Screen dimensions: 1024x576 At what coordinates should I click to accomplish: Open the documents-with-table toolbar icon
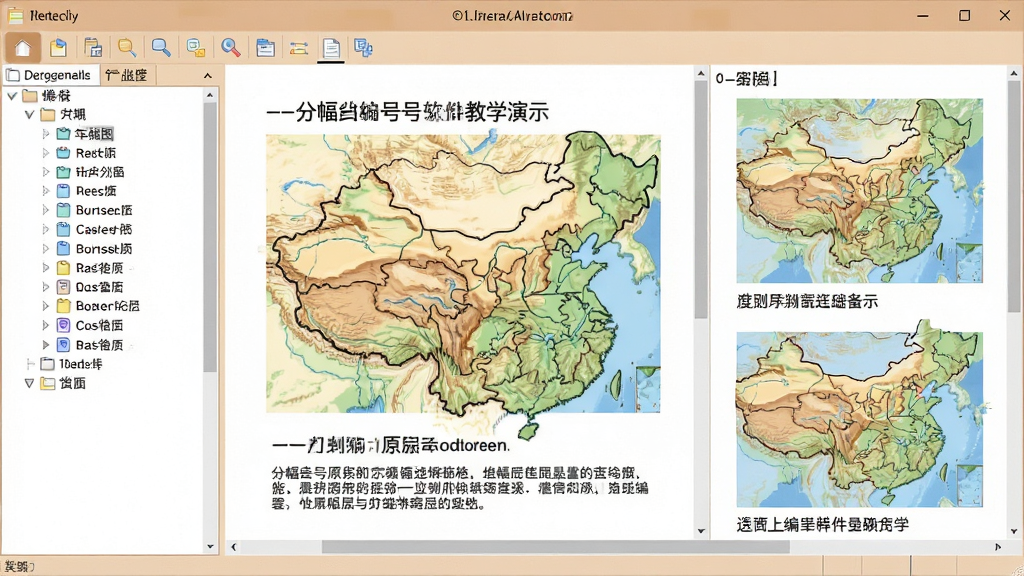(x=93, y=48)
